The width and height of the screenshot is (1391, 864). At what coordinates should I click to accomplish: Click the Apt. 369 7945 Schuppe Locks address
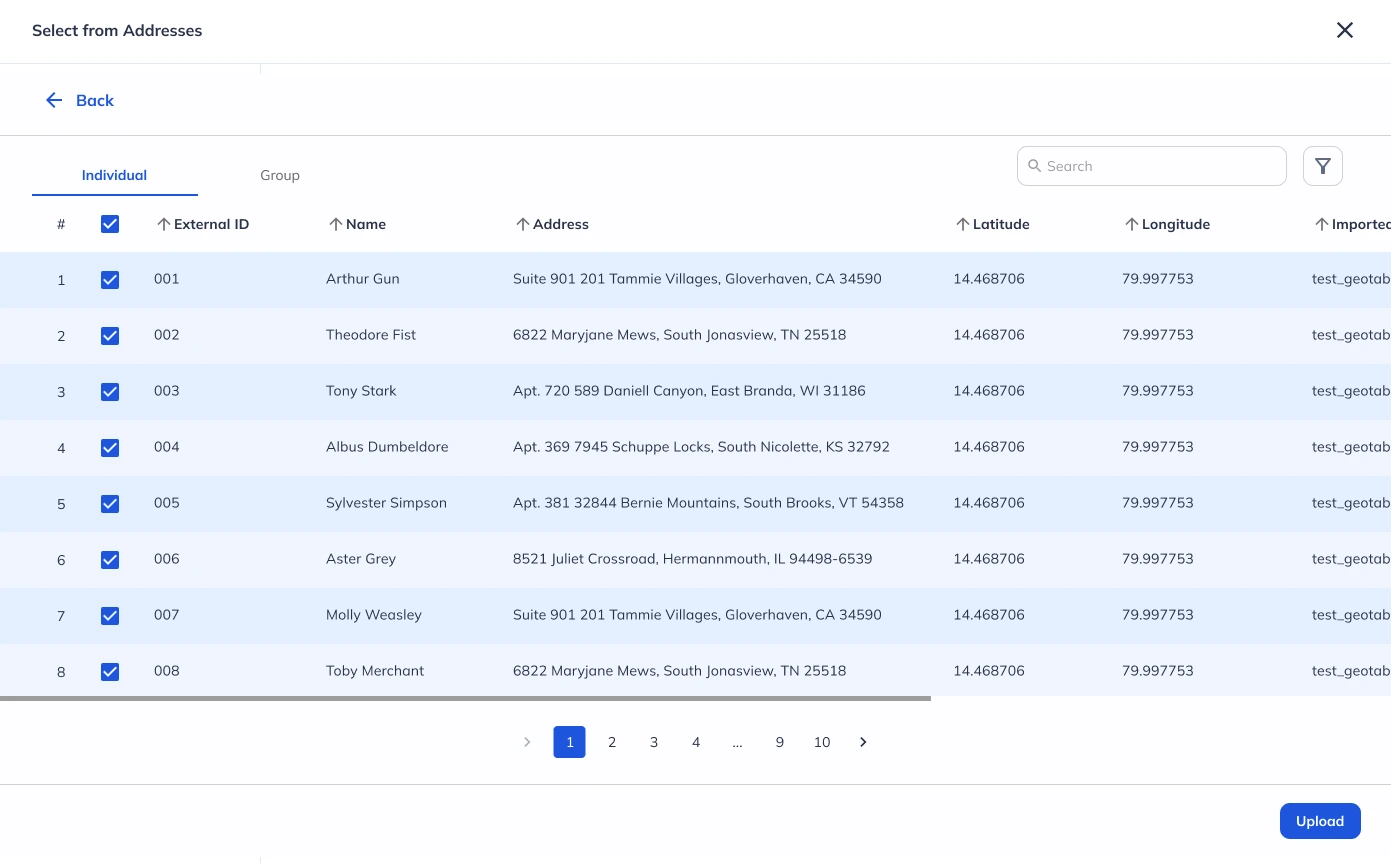tap(701, 447)
